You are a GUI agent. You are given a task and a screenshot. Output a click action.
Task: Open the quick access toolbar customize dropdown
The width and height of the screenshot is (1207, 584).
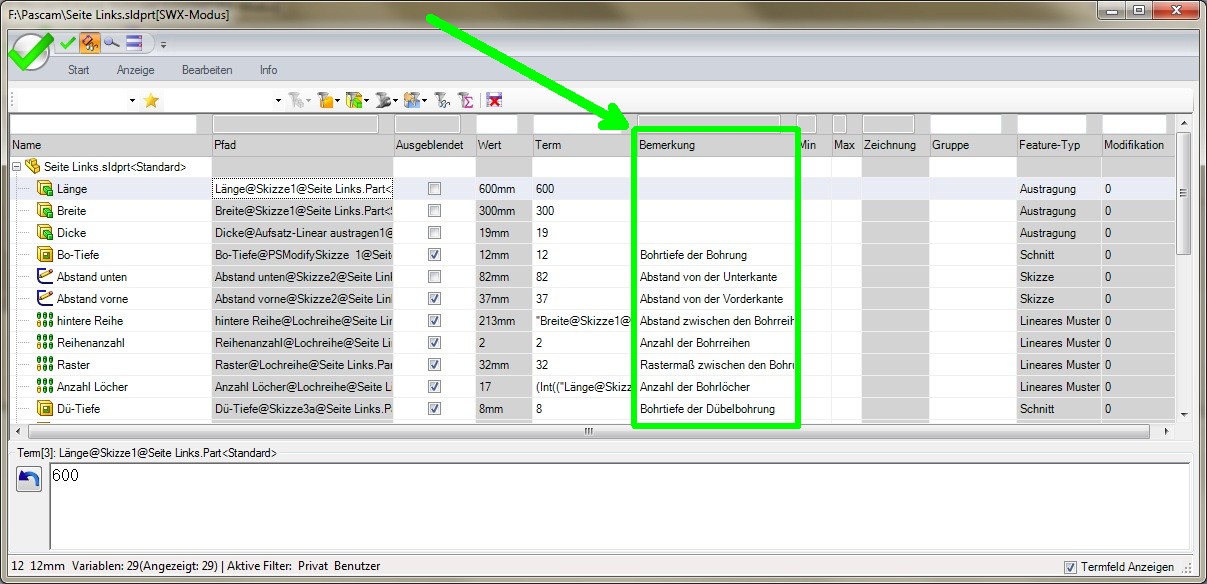(x=163, y=44)
